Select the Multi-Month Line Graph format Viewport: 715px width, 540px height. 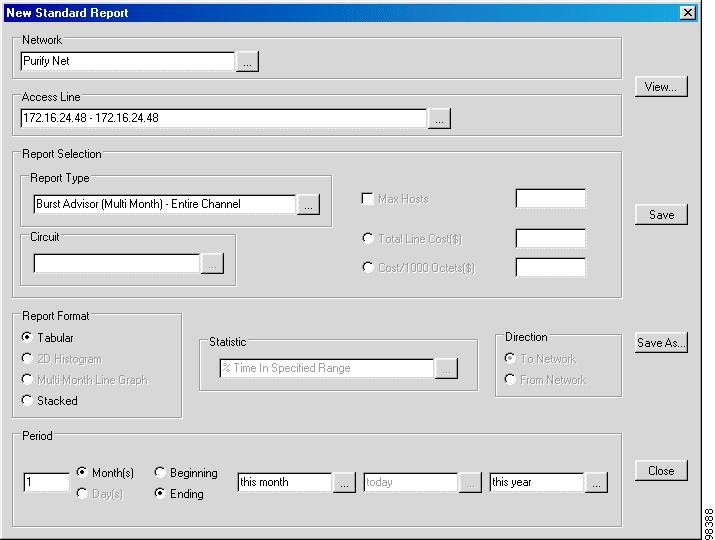27,379
